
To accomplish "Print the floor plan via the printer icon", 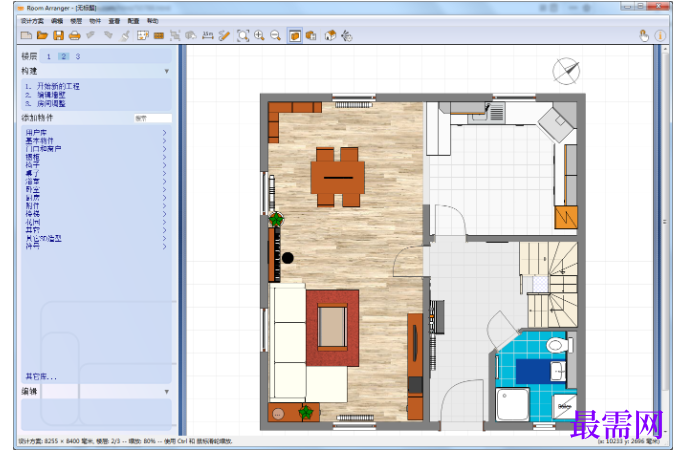I will pyautogui.click(x=74, y=36).
